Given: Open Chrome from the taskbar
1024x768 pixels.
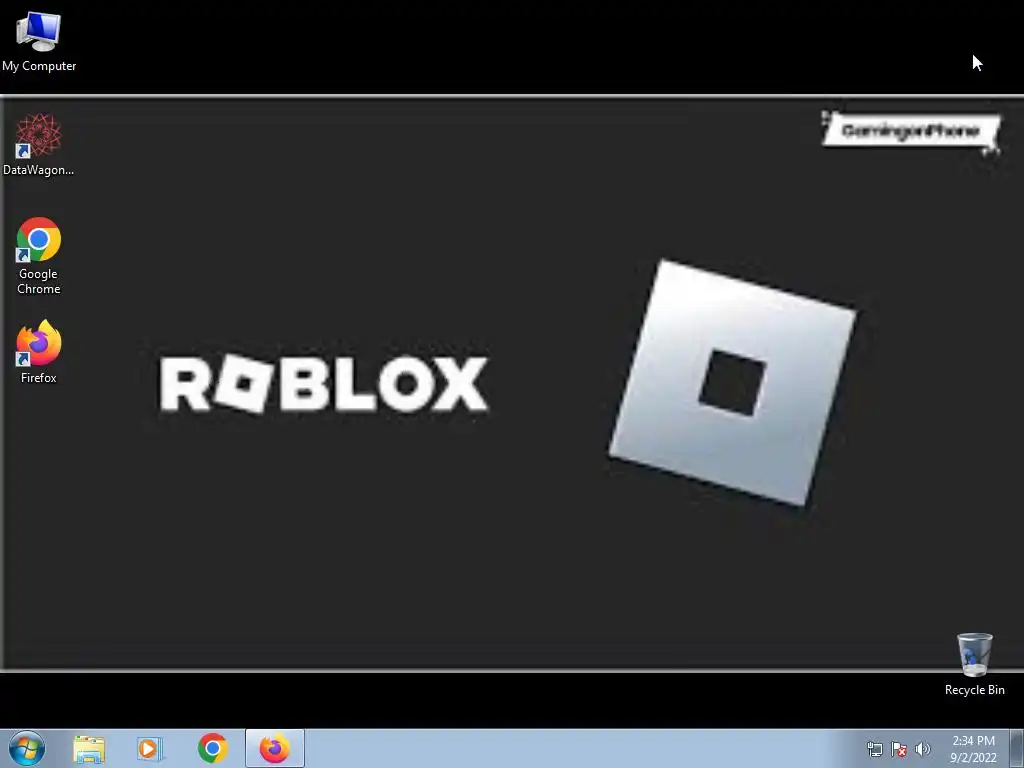Looking at the screenshot, I should pyautogui.click(x=212, y=748).
